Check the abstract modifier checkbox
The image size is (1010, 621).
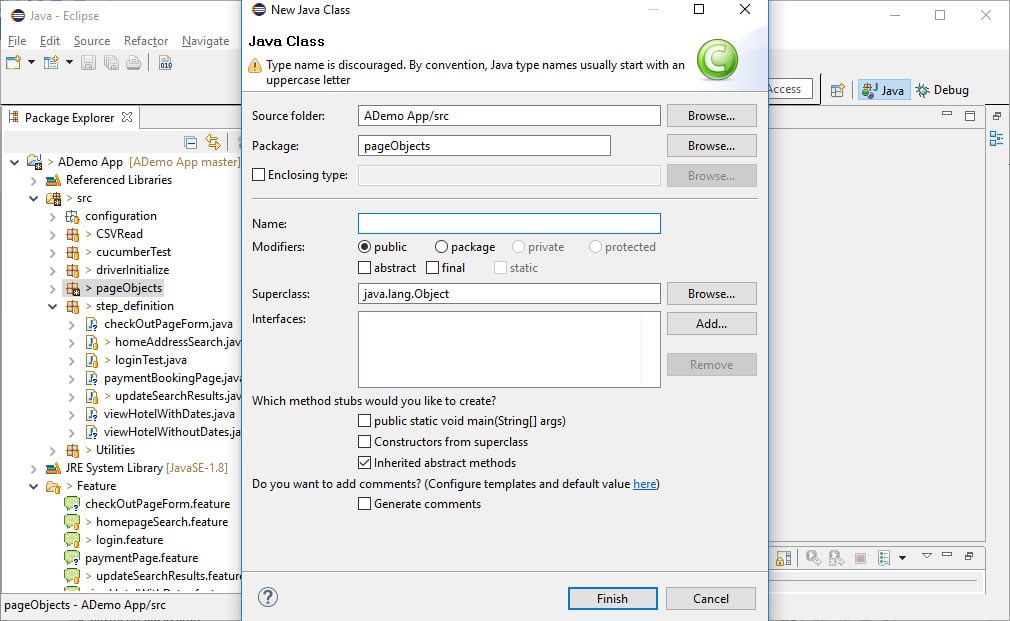coord(365,267)
